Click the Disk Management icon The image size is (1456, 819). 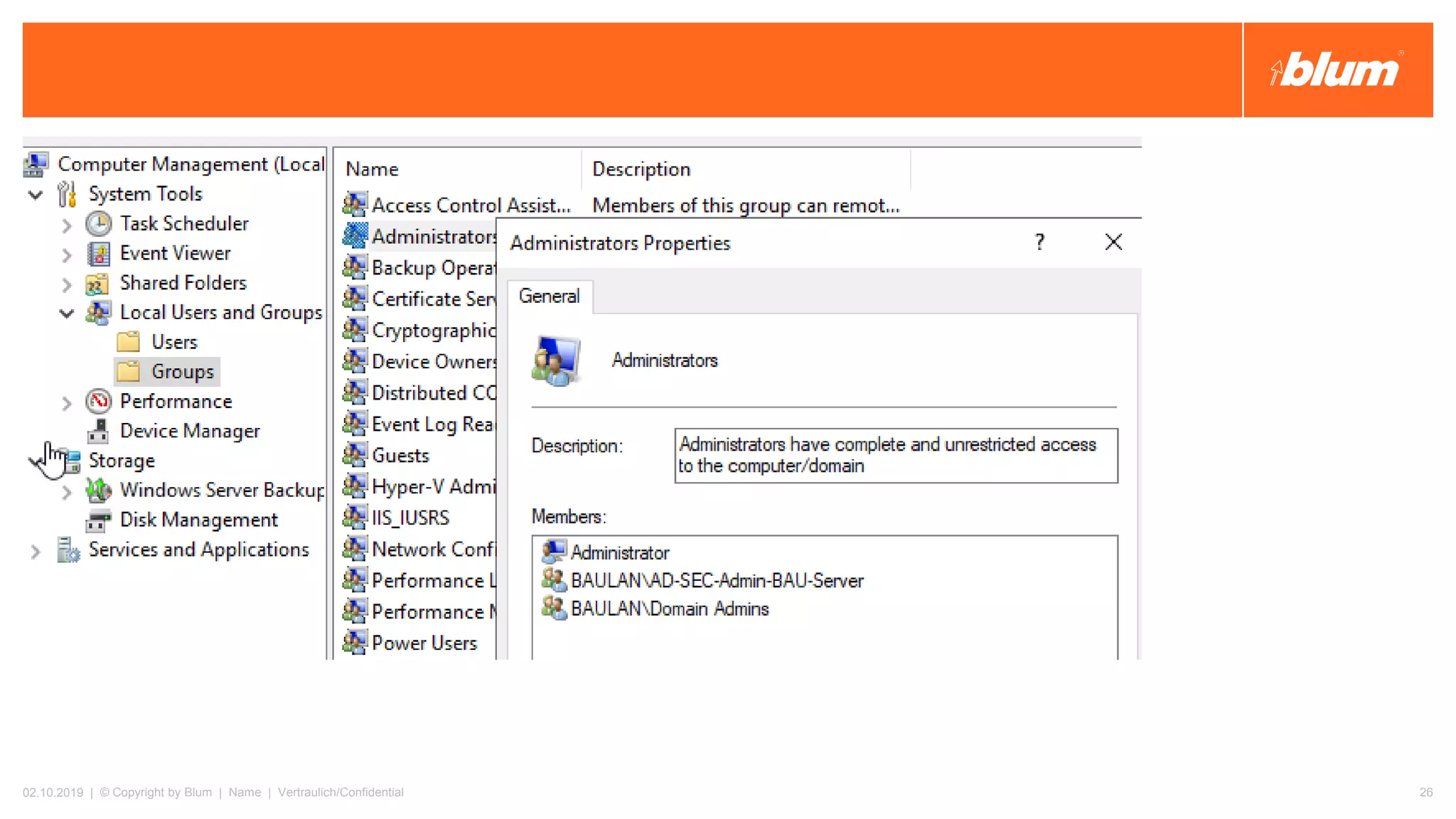tap(98, 520)
